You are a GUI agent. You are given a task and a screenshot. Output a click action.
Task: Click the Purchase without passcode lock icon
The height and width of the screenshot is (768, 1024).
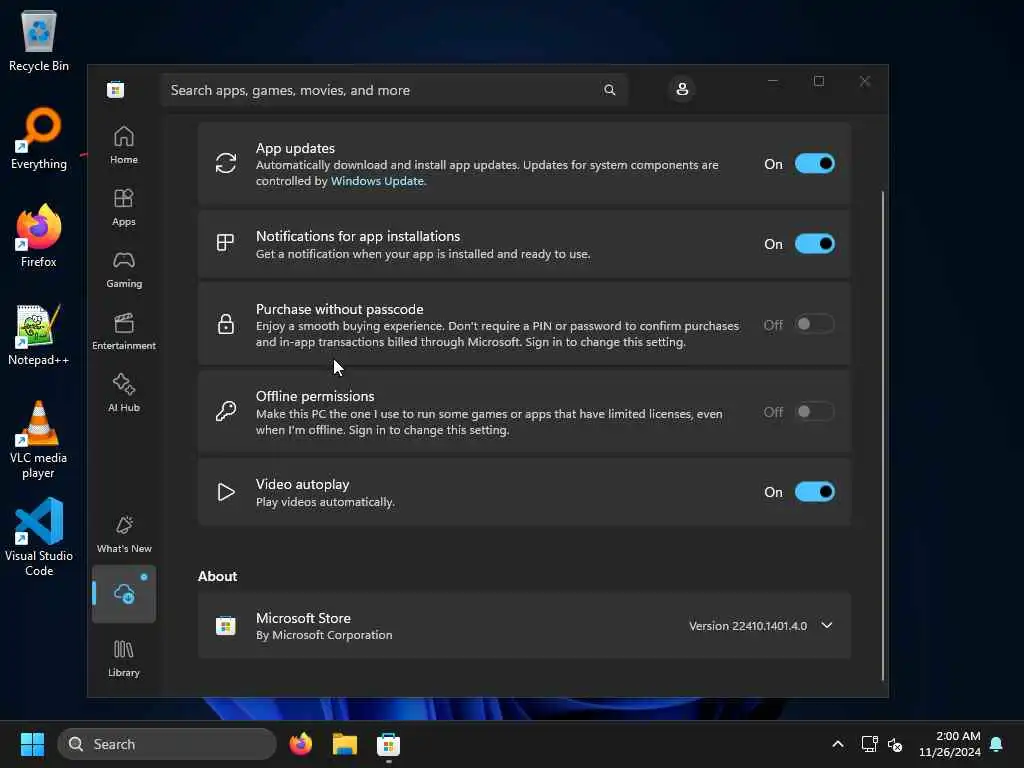(x=226, y=324)
